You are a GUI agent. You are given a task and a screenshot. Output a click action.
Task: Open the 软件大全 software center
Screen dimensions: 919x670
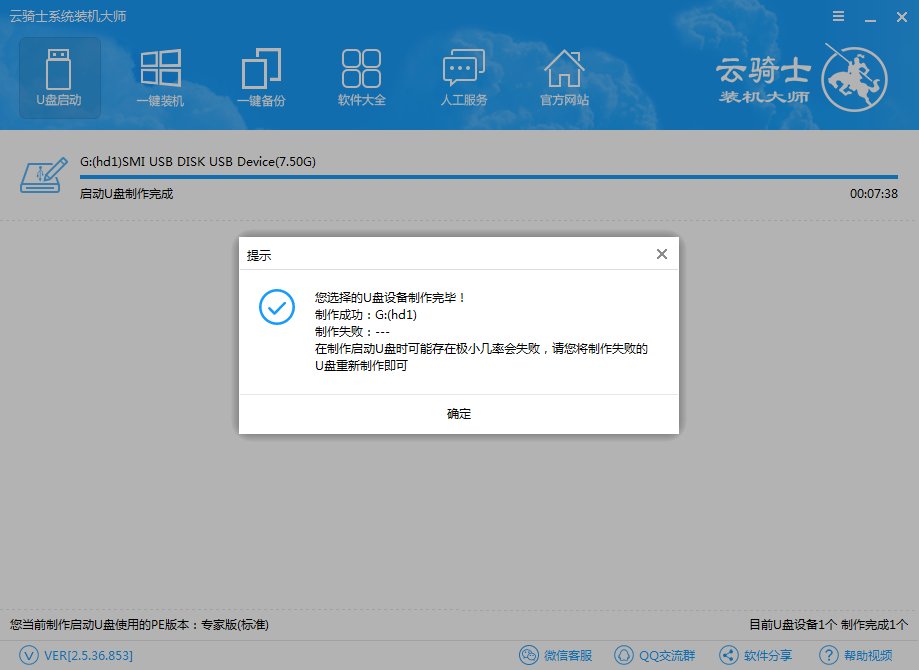(361, 77)
